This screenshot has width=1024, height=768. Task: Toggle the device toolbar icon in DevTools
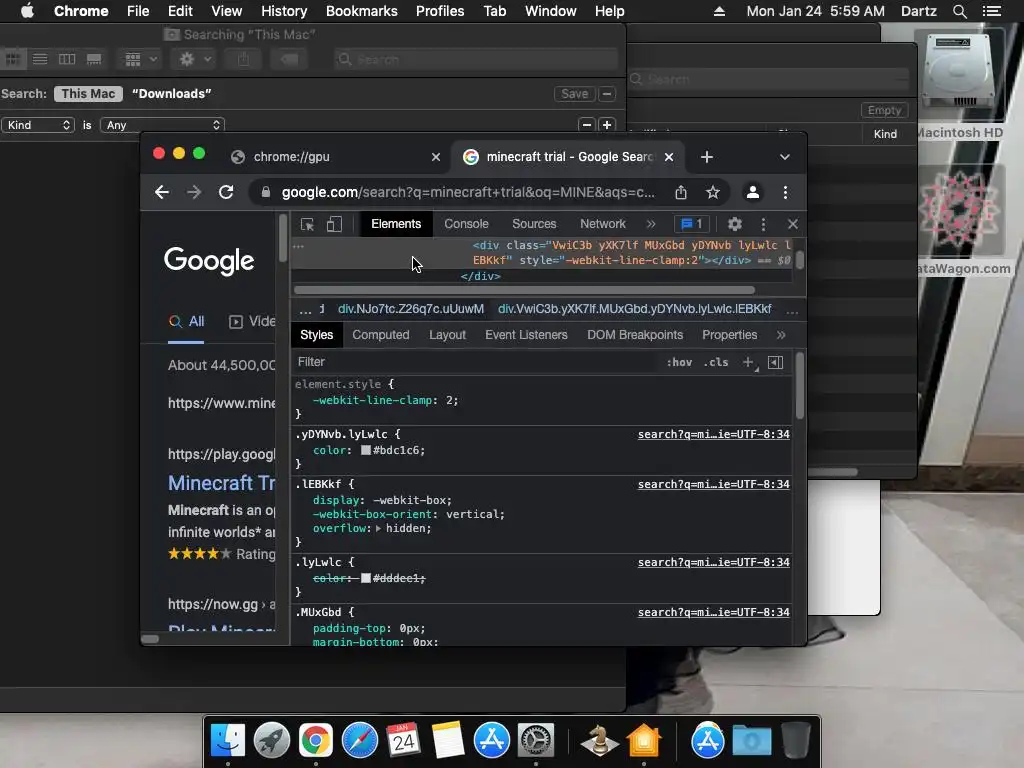(x=334, y=224)
